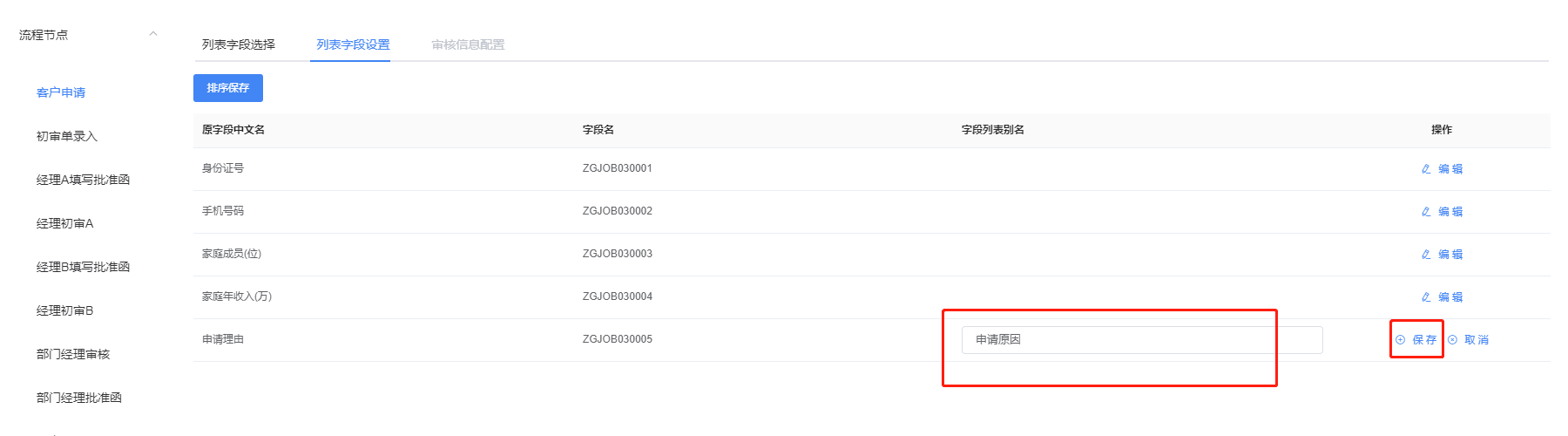Click the 身份证号 cell
Viewport: 1568px width, 436px height.
click(223, 168)
